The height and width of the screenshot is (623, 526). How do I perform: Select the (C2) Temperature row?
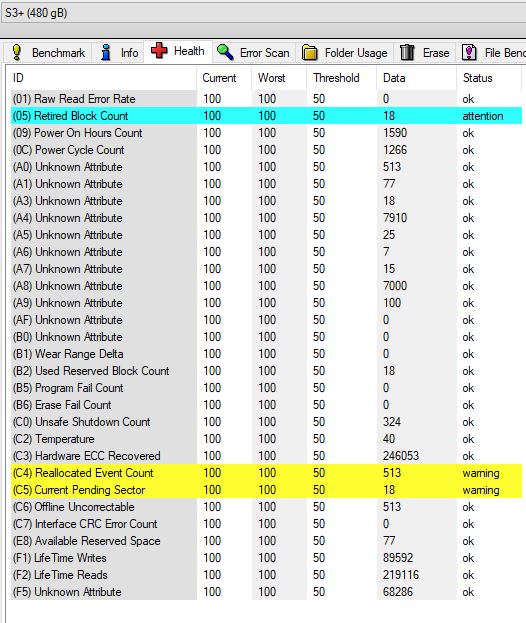[x=266, y=439]
